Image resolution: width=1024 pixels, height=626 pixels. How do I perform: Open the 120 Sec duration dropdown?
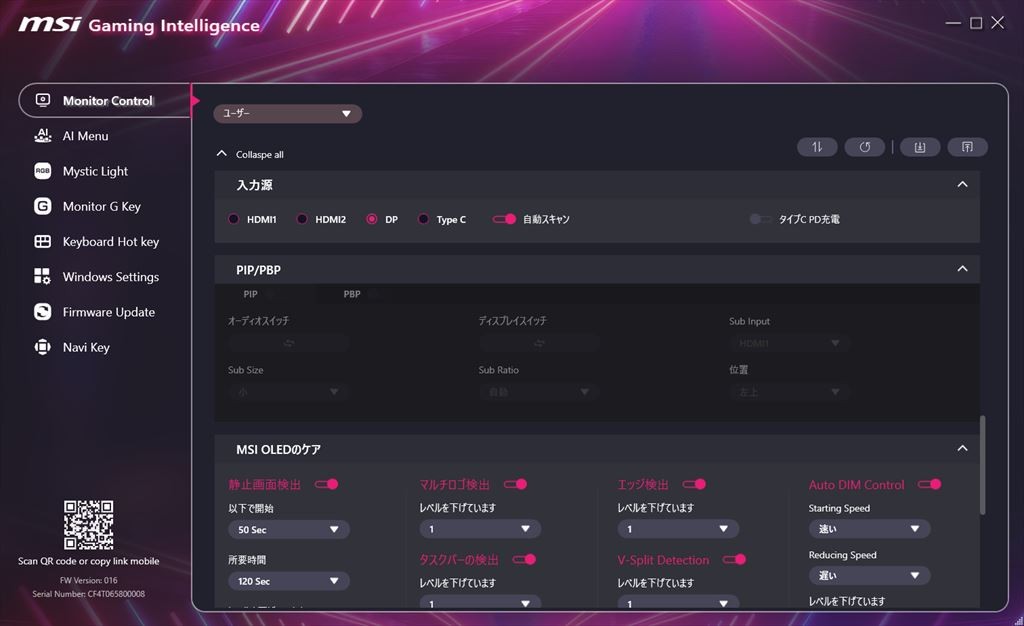click(x=289, y=581)
